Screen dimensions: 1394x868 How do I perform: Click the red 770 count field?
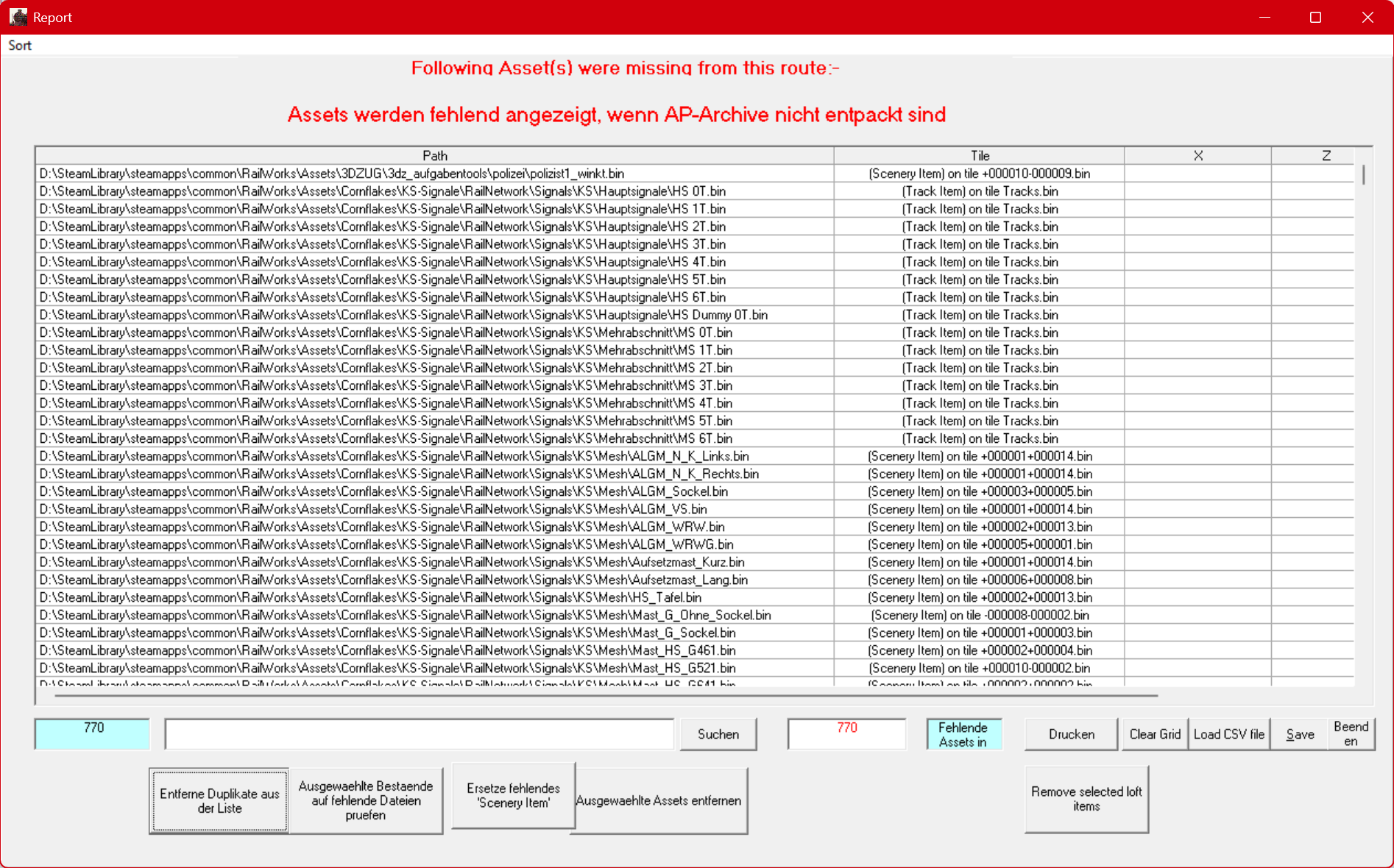point(846,734)
